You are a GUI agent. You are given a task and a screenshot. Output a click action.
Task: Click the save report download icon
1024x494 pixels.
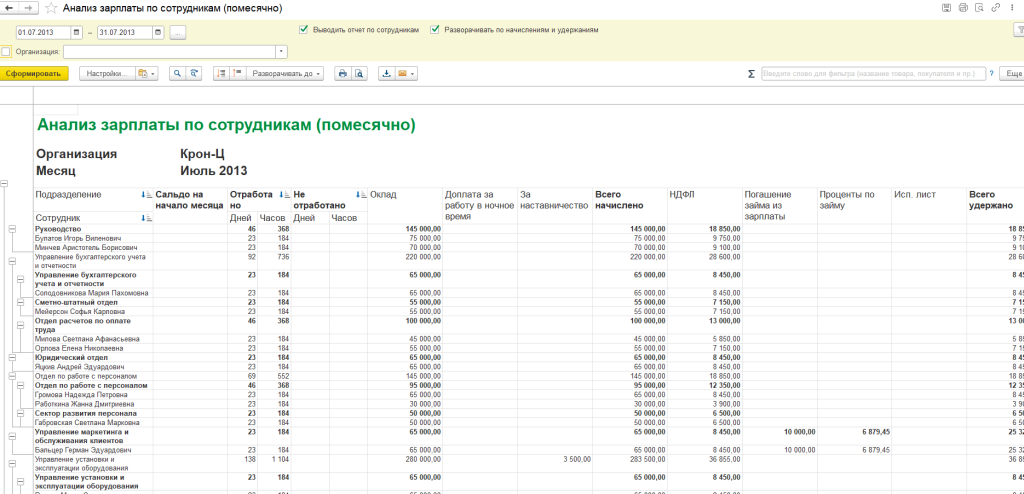click(x=387, y=74)
